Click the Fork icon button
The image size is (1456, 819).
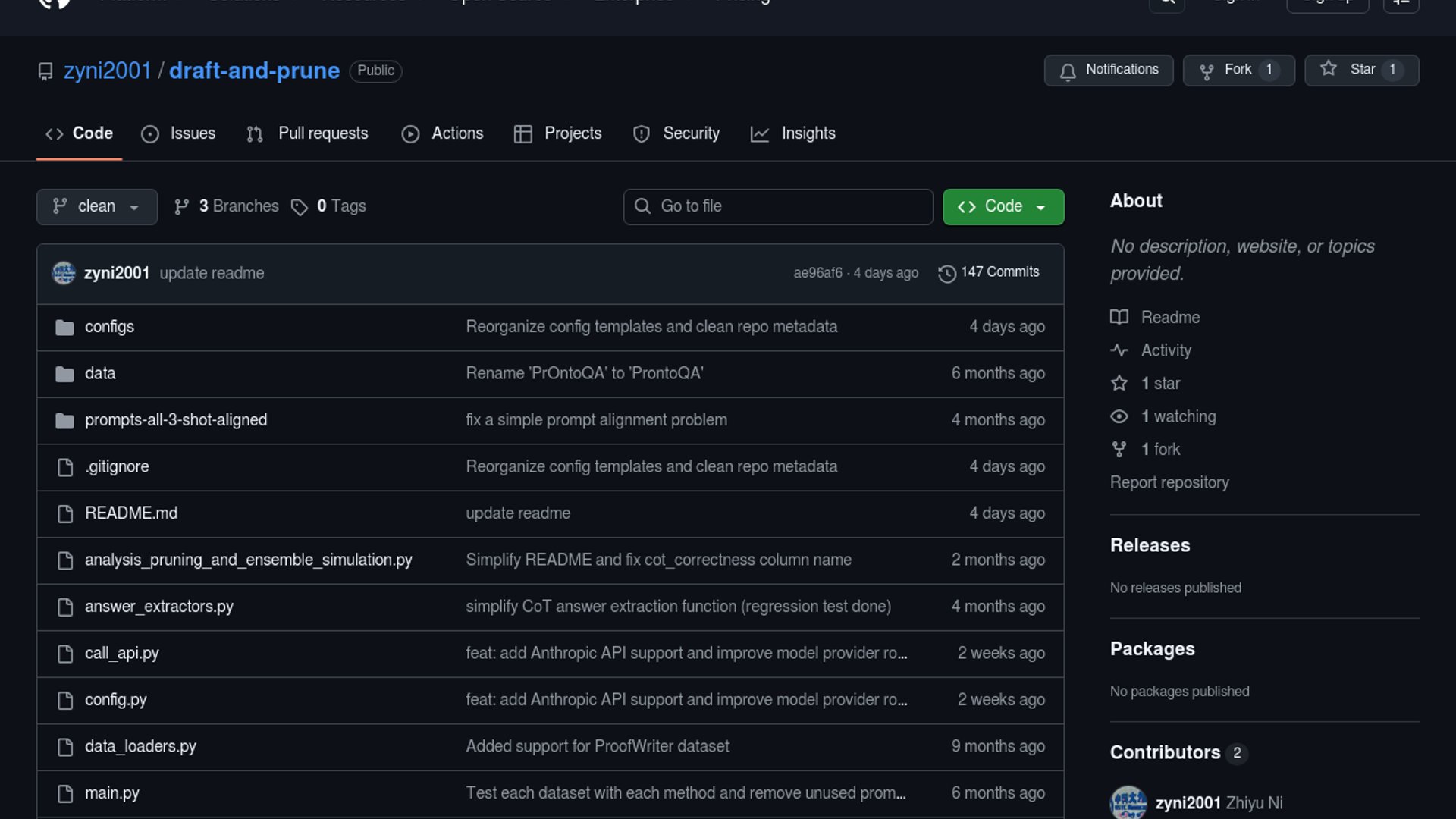coord(1207,71)
